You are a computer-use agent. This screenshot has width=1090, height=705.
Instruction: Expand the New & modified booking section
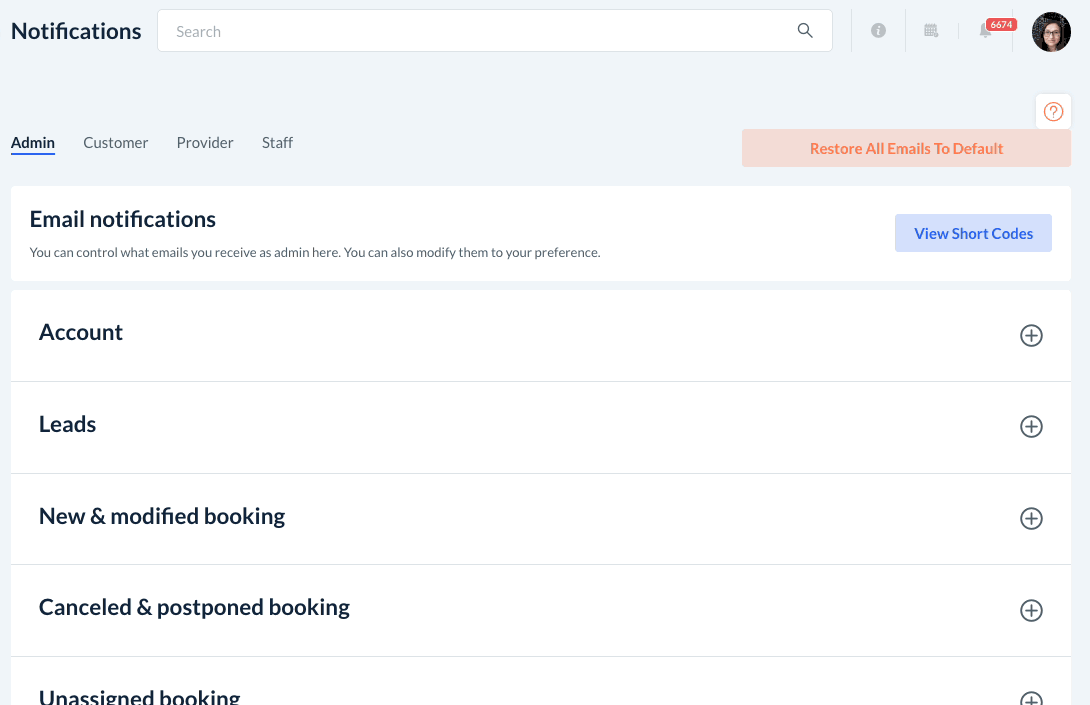[1031, 519]
